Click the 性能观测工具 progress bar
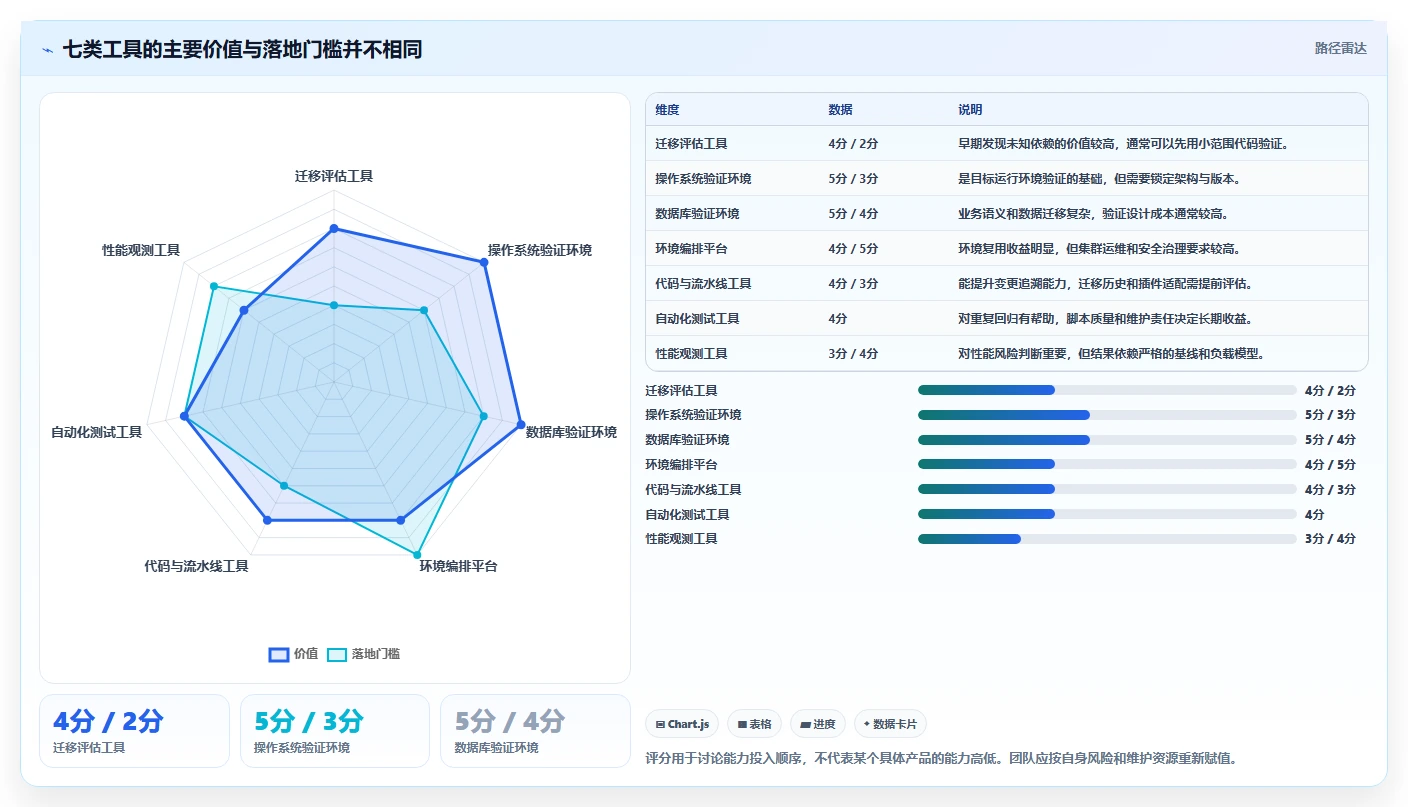The height and width of the screenshot is (807, 1408). pos(1107,538)
